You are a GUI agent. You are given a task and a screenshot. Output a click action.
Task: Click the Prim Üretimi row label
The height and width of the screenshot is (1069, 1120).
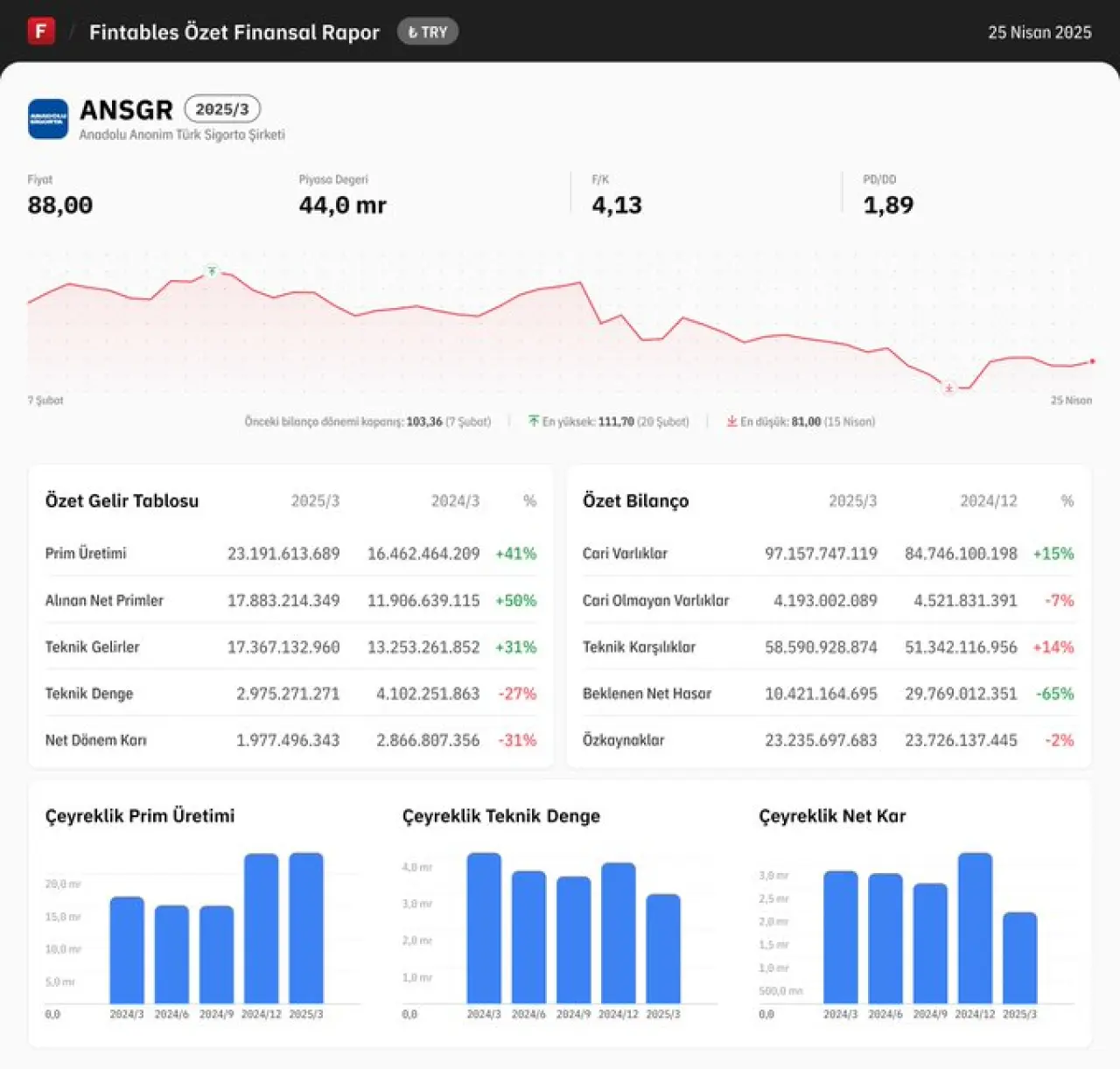86,553
